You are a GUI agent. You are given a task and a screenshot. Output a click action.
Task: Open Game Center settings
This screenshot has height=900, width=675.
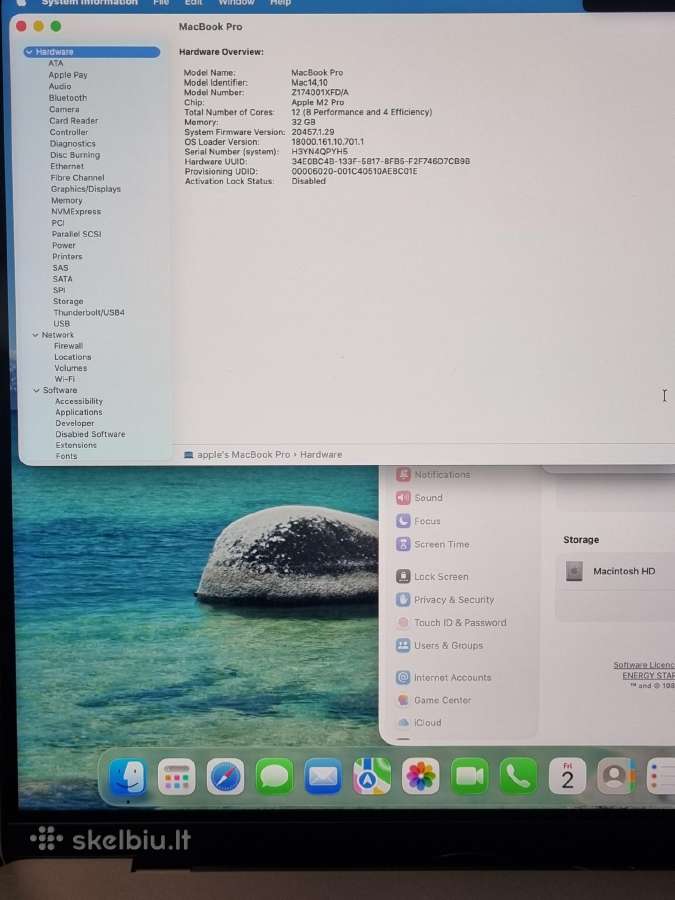coord(434,700)
